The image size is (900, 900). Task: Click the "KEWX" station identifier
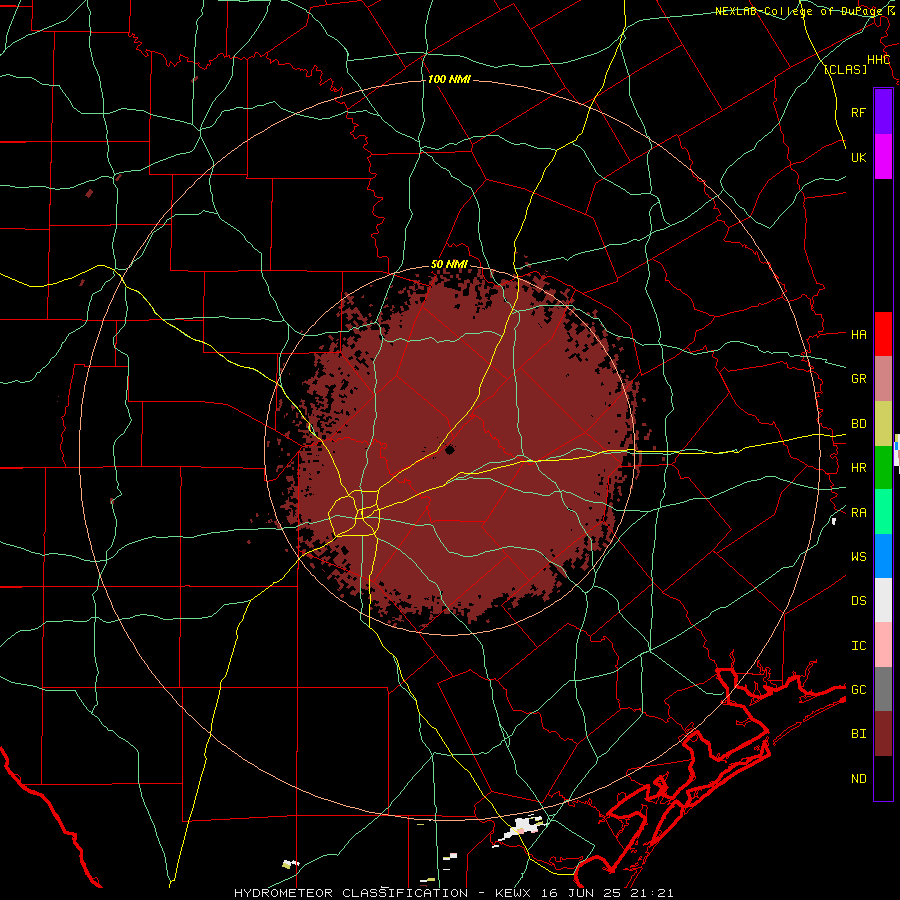(513, 893)
